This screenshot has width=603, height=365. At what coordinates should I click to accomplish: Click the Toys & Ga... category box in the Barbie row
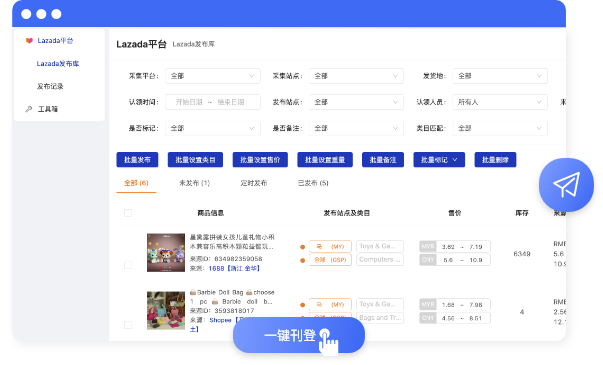[380, 304]
